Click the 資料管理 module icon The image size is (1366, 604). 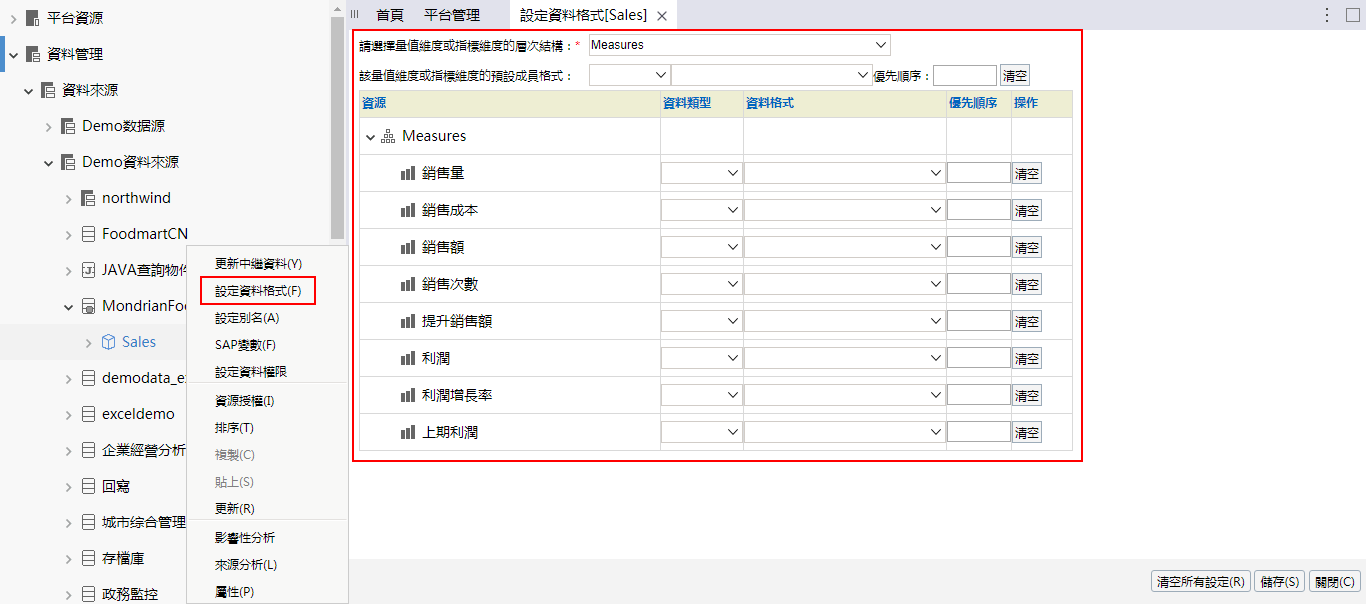33,54
